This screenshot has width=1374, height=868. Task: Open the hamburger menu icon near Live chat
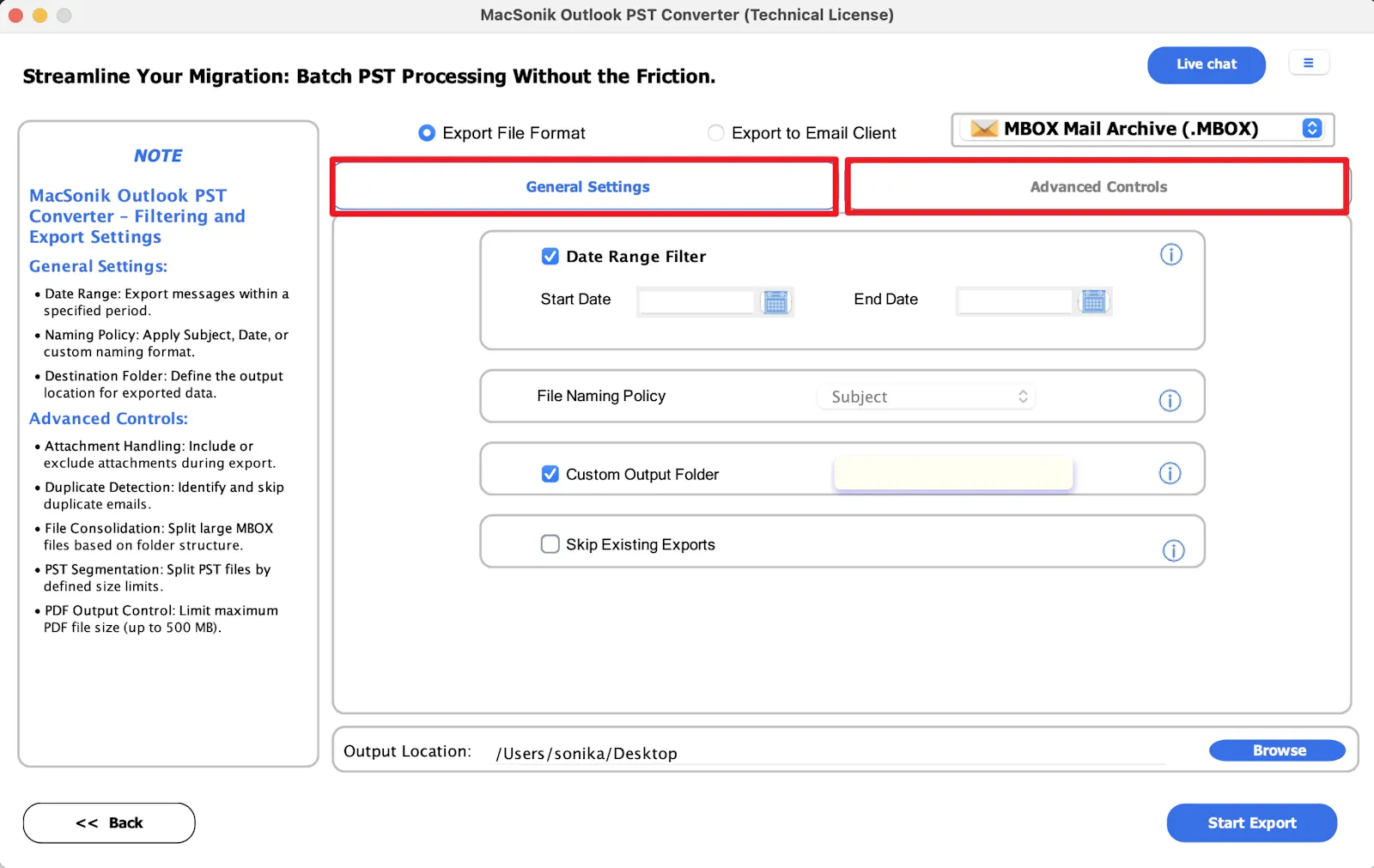point(1309,63)
